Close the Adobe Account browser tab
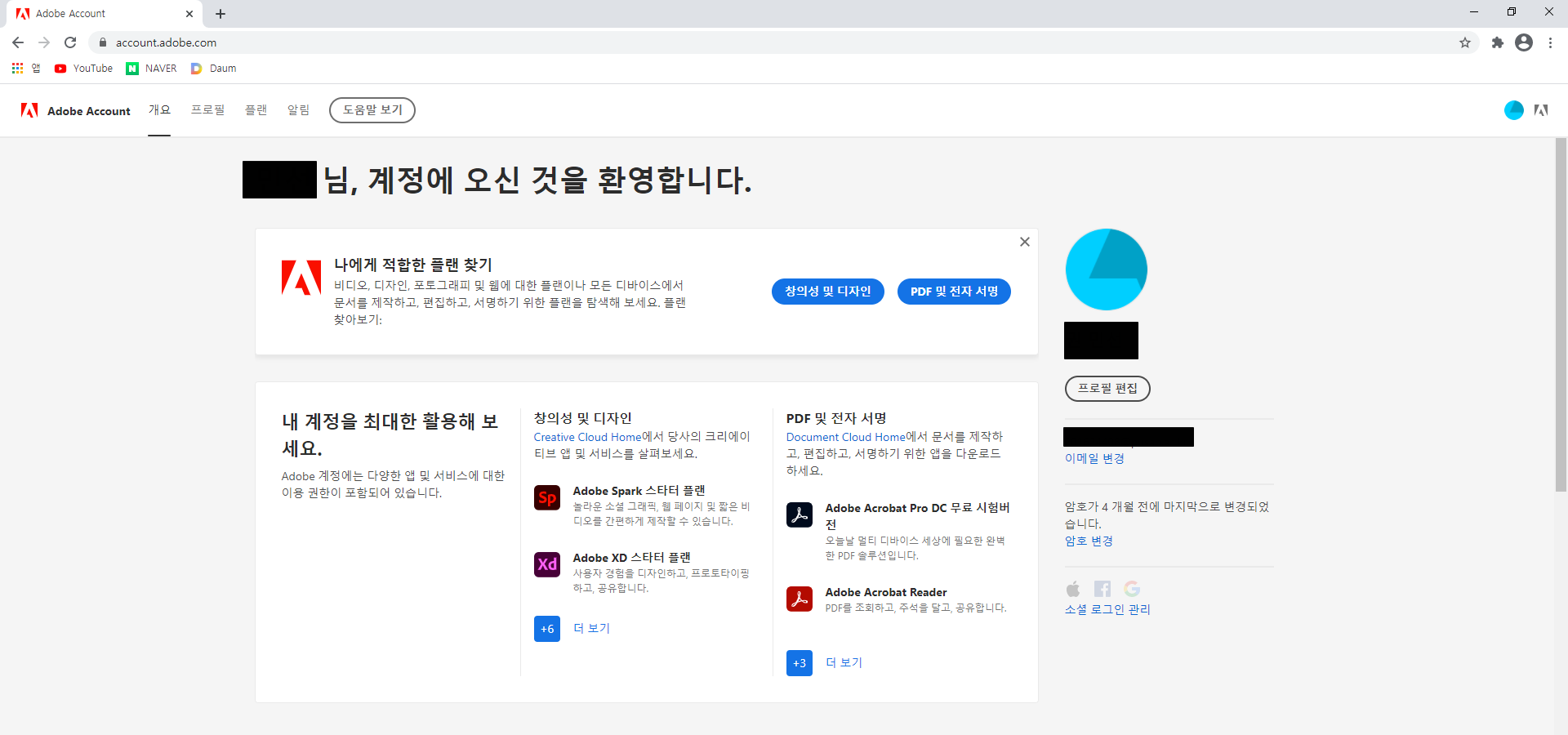The height and width of the screenshot is (735, 1568). point(189,14)
